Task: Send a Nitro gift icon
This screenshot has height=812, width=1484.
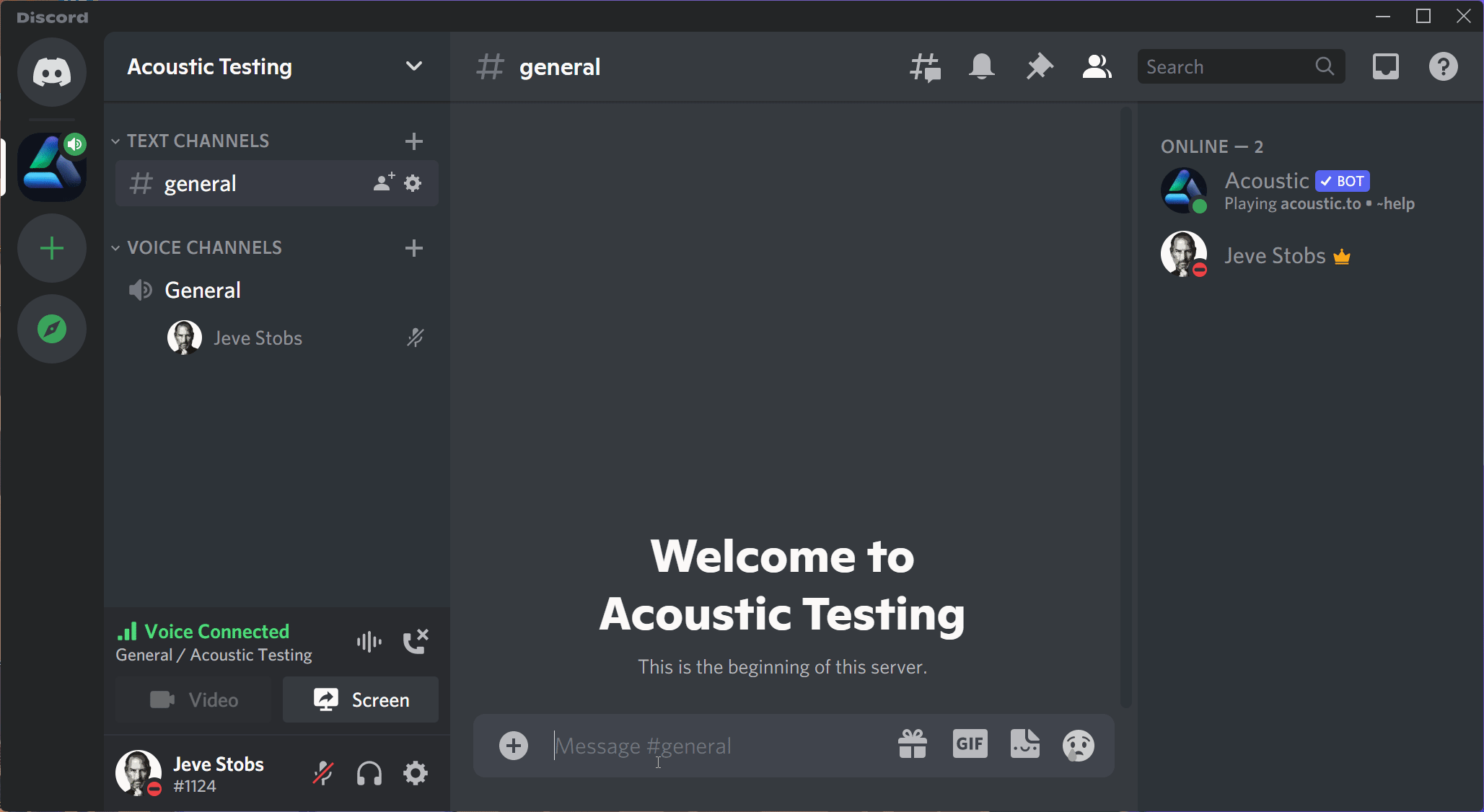Action: pos(913,744)
